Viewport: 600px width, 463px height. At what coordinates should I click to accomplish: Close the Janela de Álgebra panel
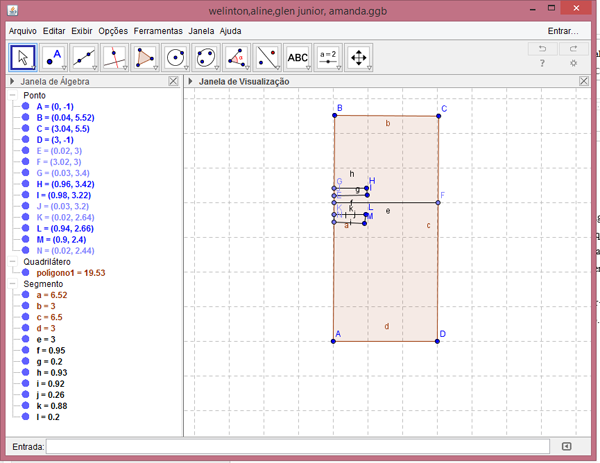tap(174, 81)
